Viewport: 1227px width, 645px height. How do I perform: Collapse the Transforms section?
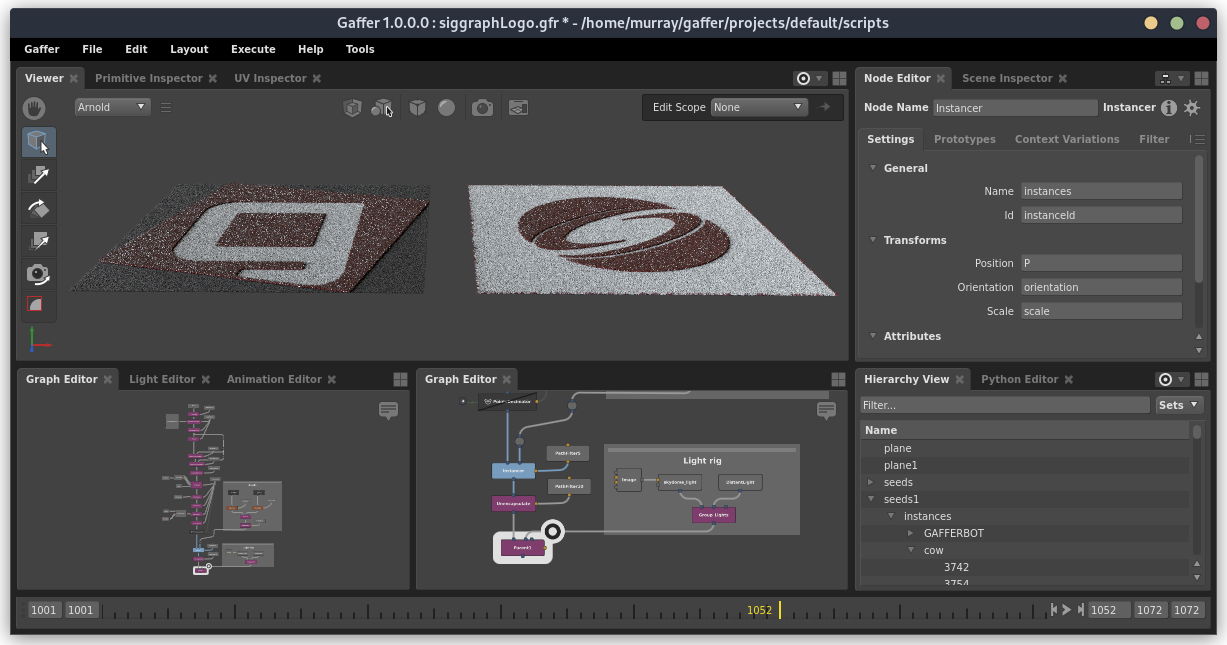873,240
